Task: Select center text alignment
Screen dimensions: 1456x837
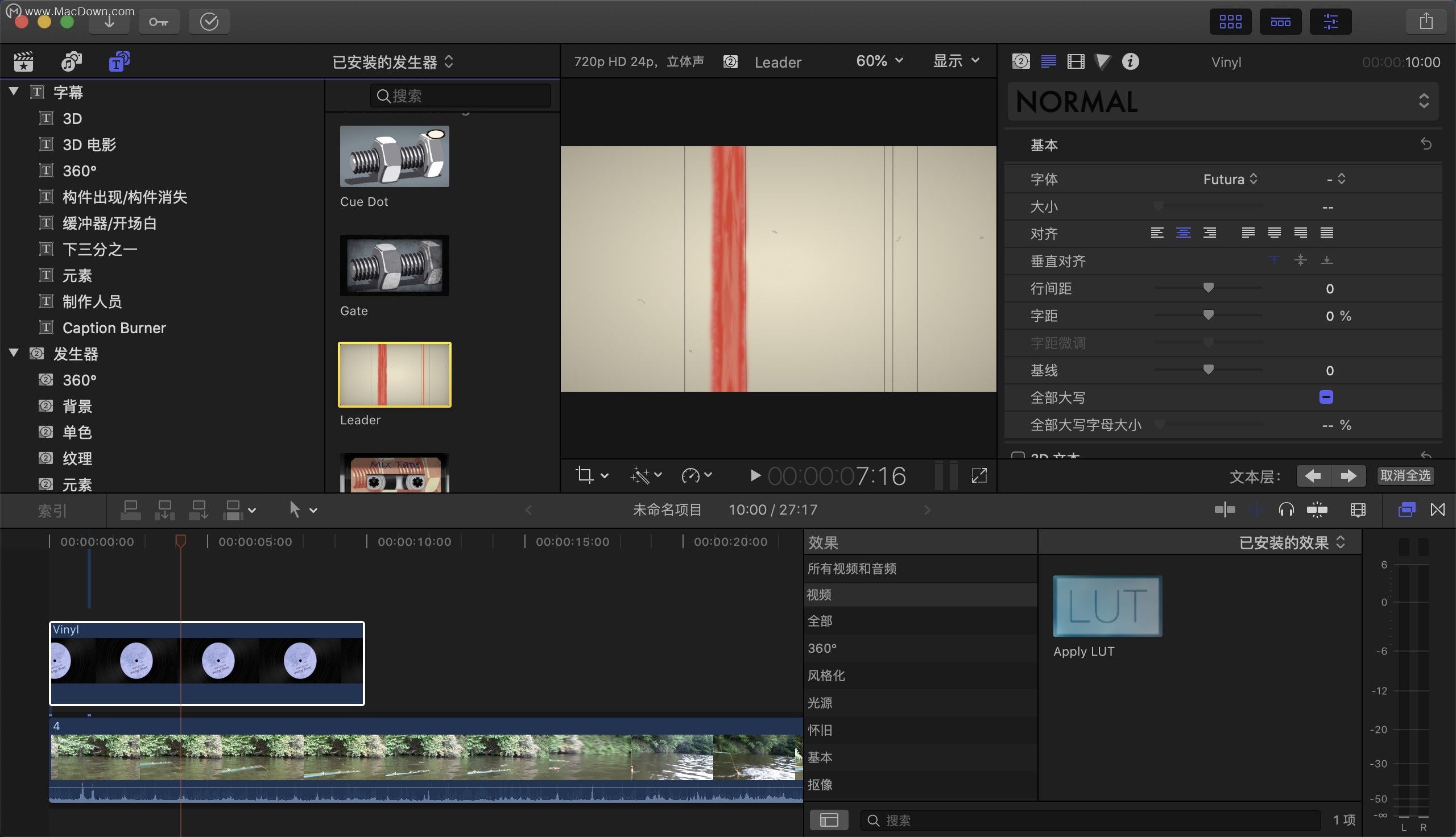Action: 1183,233
